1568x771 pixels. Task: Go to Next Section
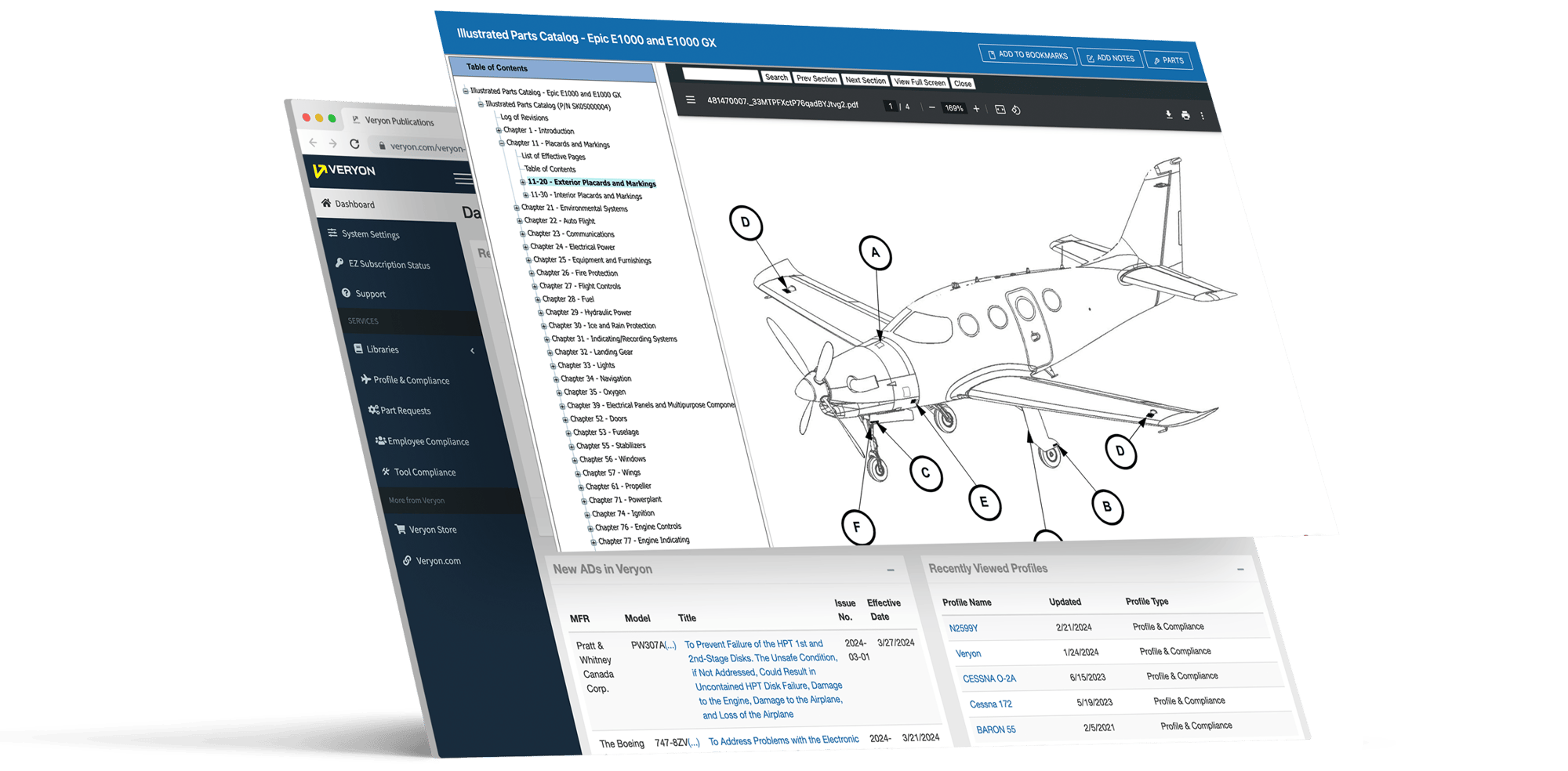click(866, 80)
